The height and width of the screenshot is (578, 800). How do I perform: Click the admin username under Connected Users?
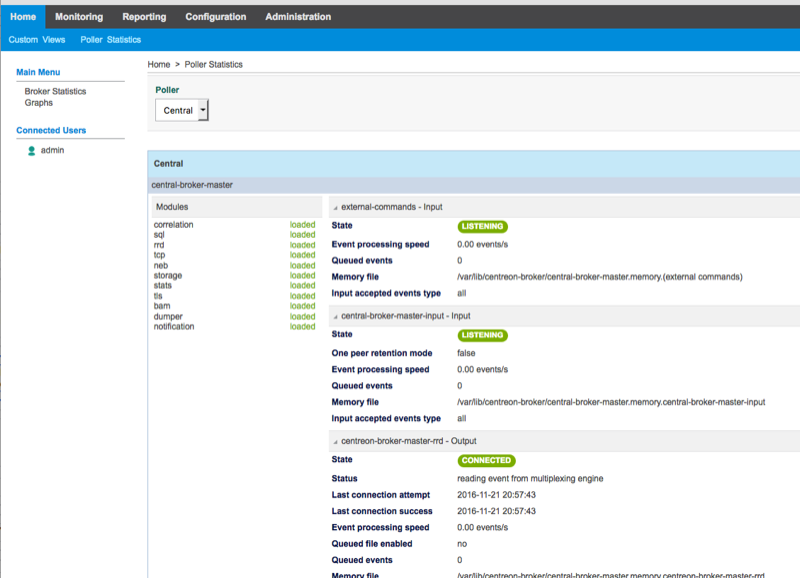[x=53, y=150]
